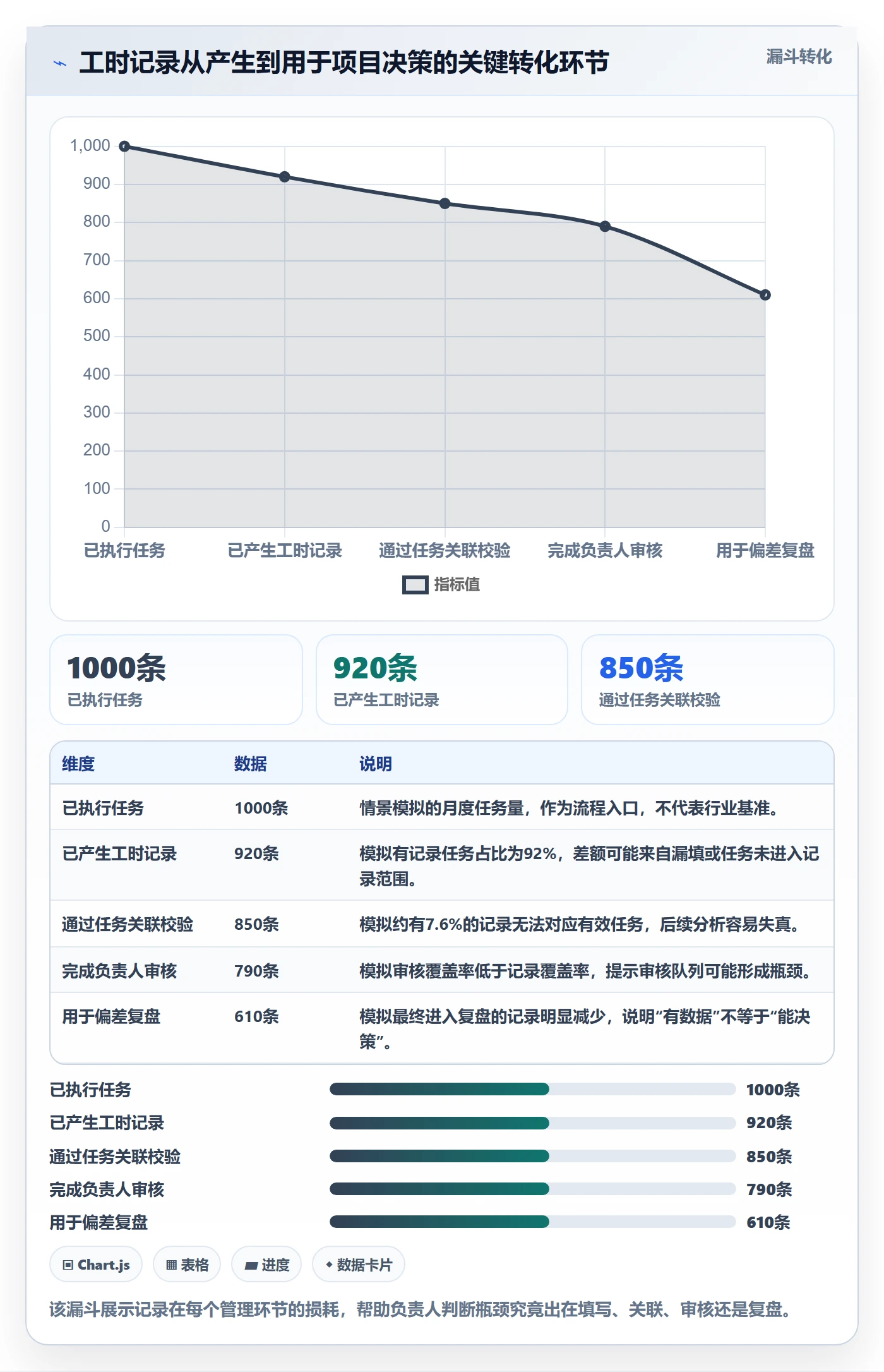
Task: Click the lightning icon beside the title
Action: pos(60,63)
